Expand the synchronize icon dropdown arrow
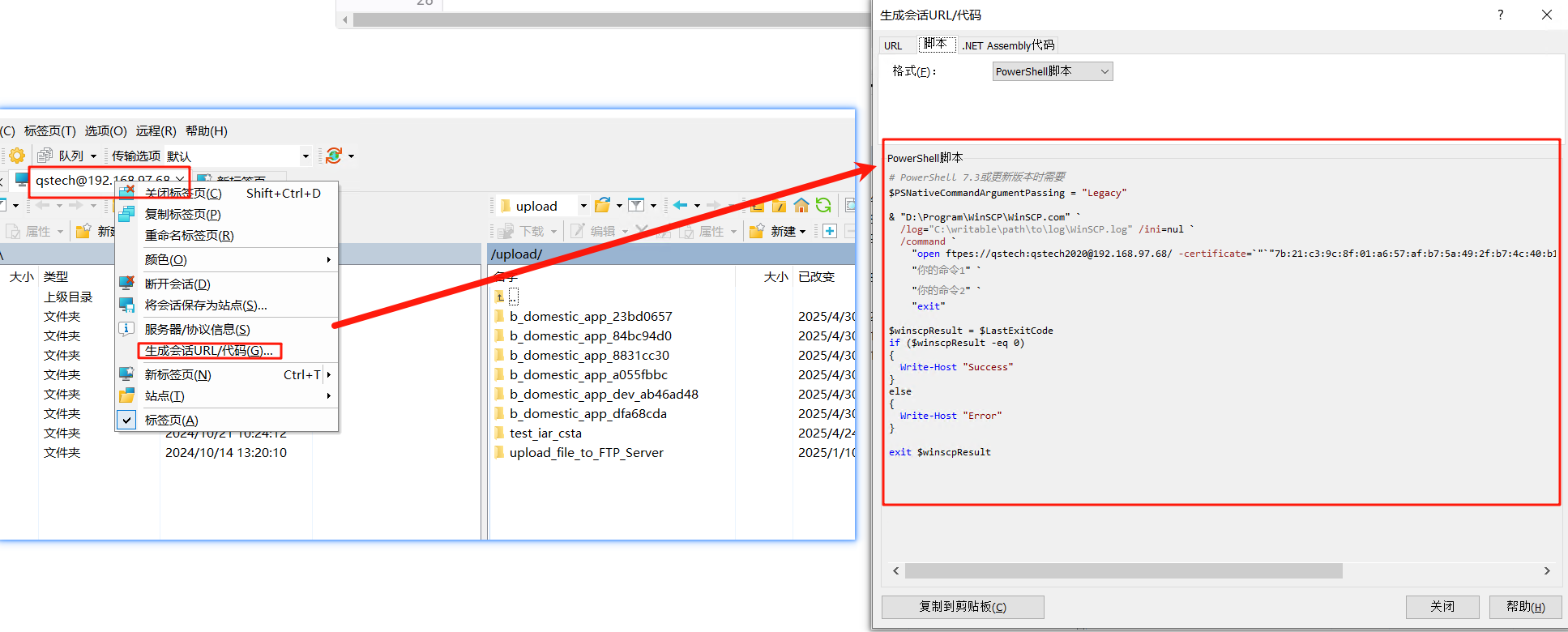 pyautogui.click(x=351, y=156)
